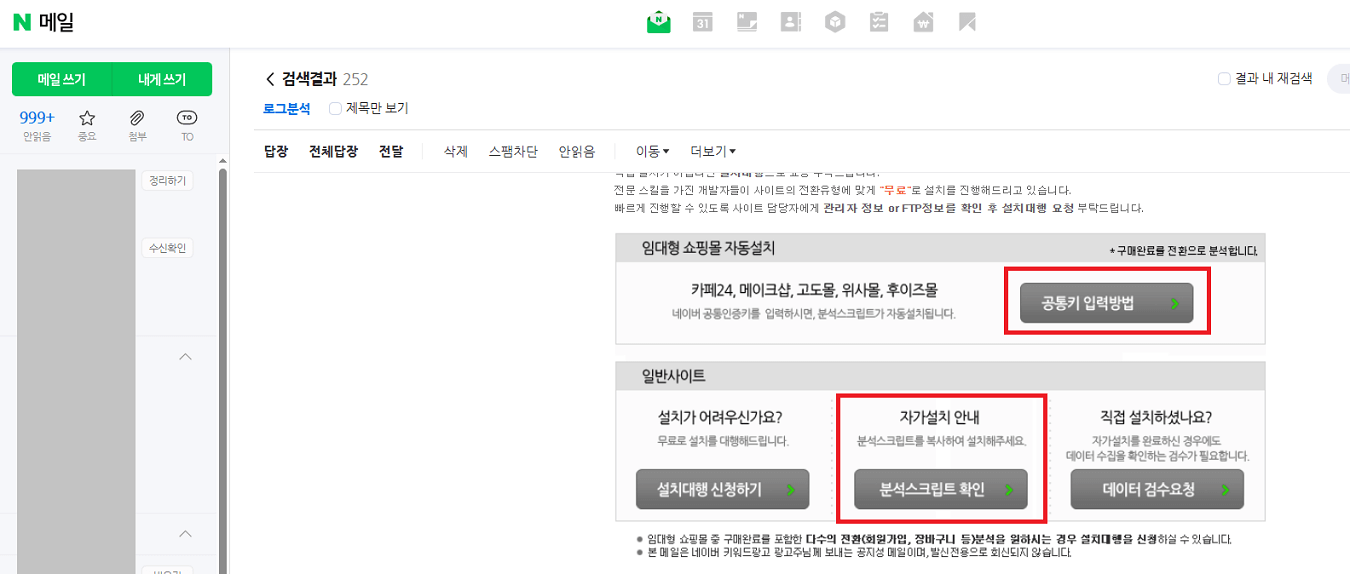
Task: Open the 이동 dropdown
Action: click(x=652, y=152)
